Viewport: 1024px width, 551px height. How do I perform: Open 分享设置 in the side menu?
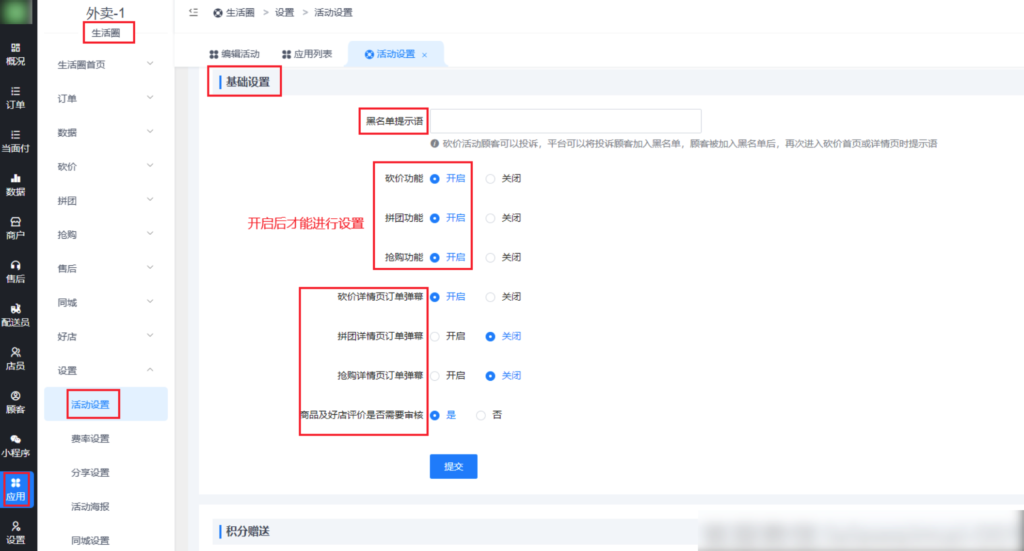(x=90, y=472)
